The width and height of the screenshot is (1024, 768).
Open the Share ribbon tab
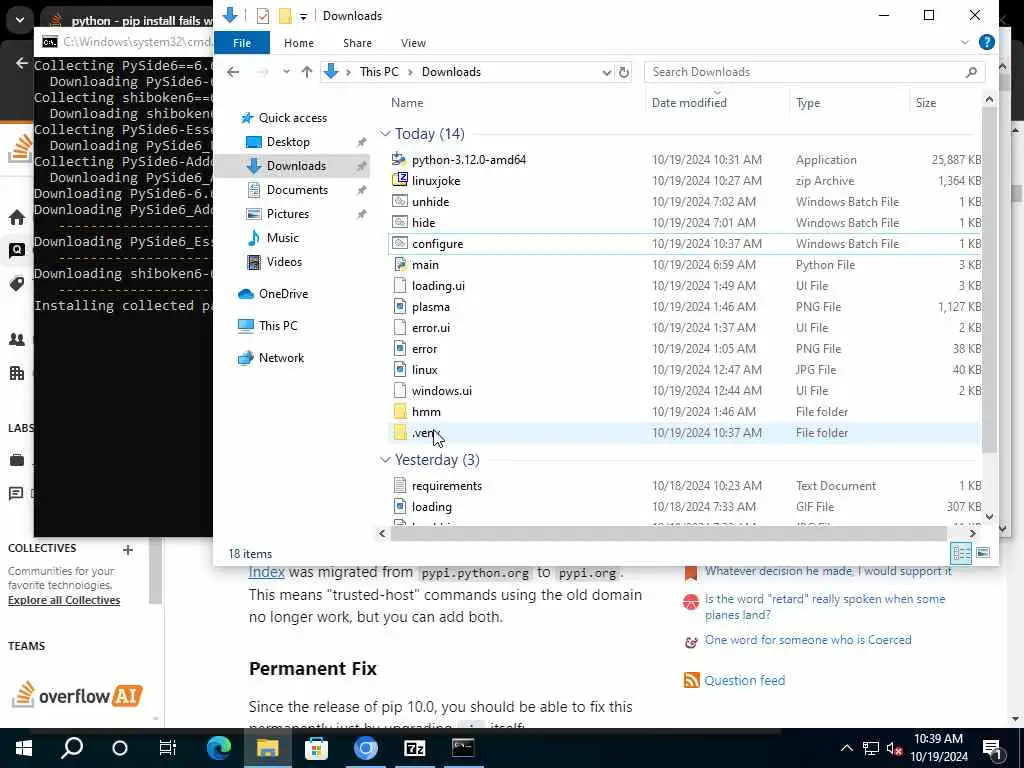(x=357, y=42)
